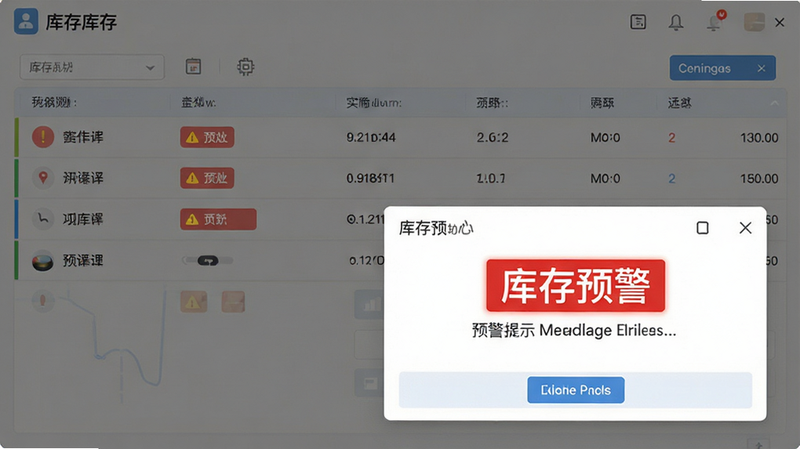The image size is (800, 449).
Task: Click the user avatar thumbnail in header
Action: pyautogui.click(x=754, y=22)
